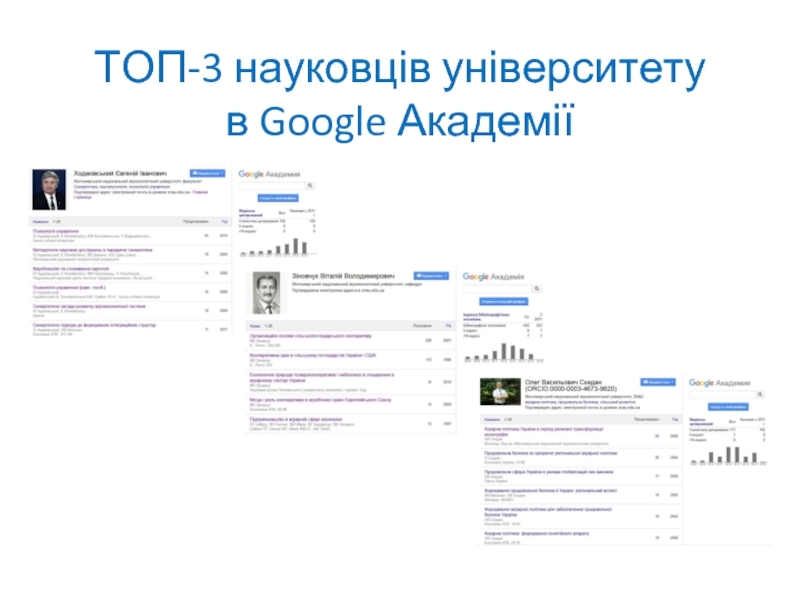Open Зіновчук's article "Економічна природа псевдокооперативів"

pos(322,377)
